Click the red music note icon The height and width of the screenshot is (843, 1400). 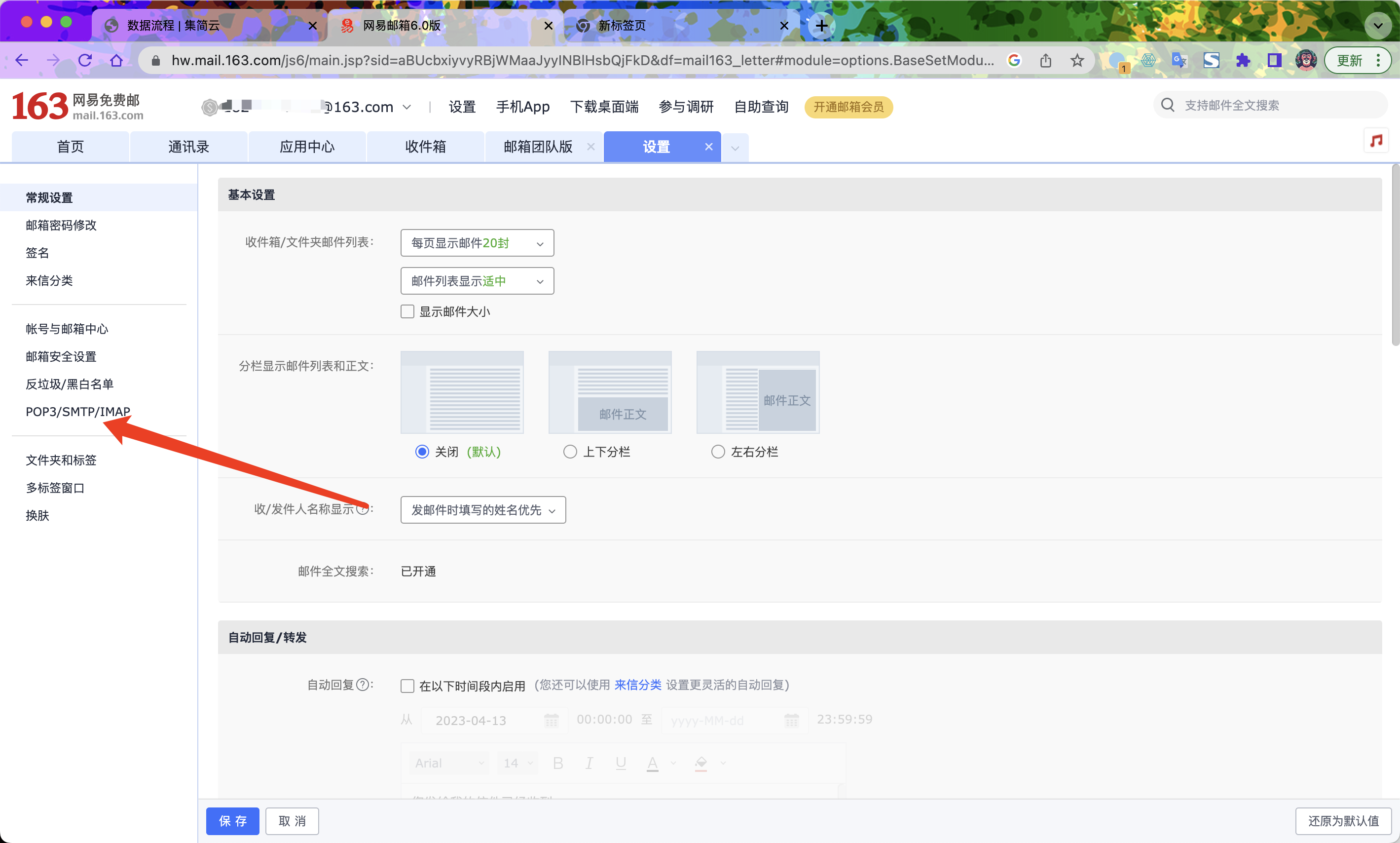pos(1376,140)
